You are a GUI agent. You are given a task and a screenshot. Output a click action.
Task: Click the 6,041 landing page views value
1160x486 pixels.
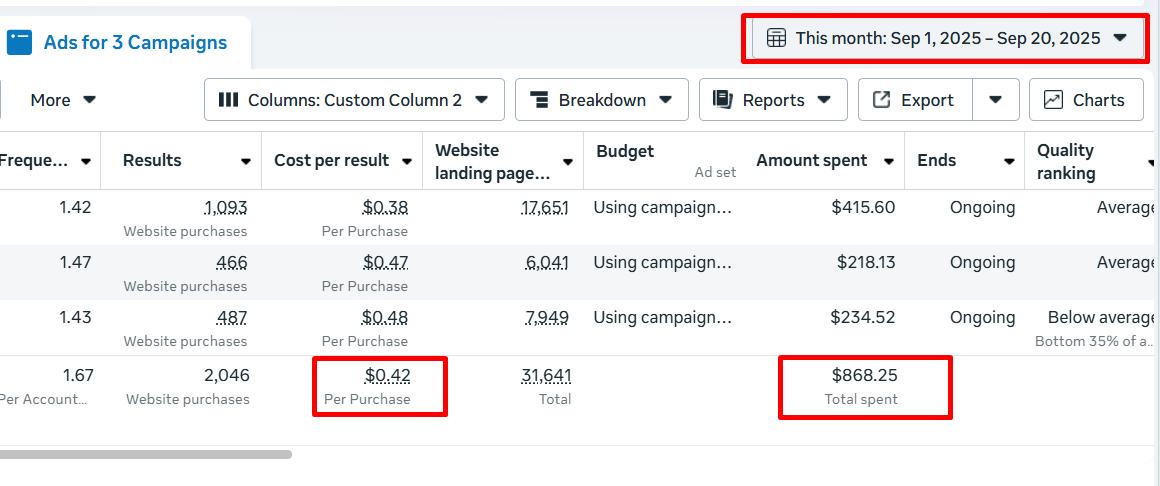(546, 263)
